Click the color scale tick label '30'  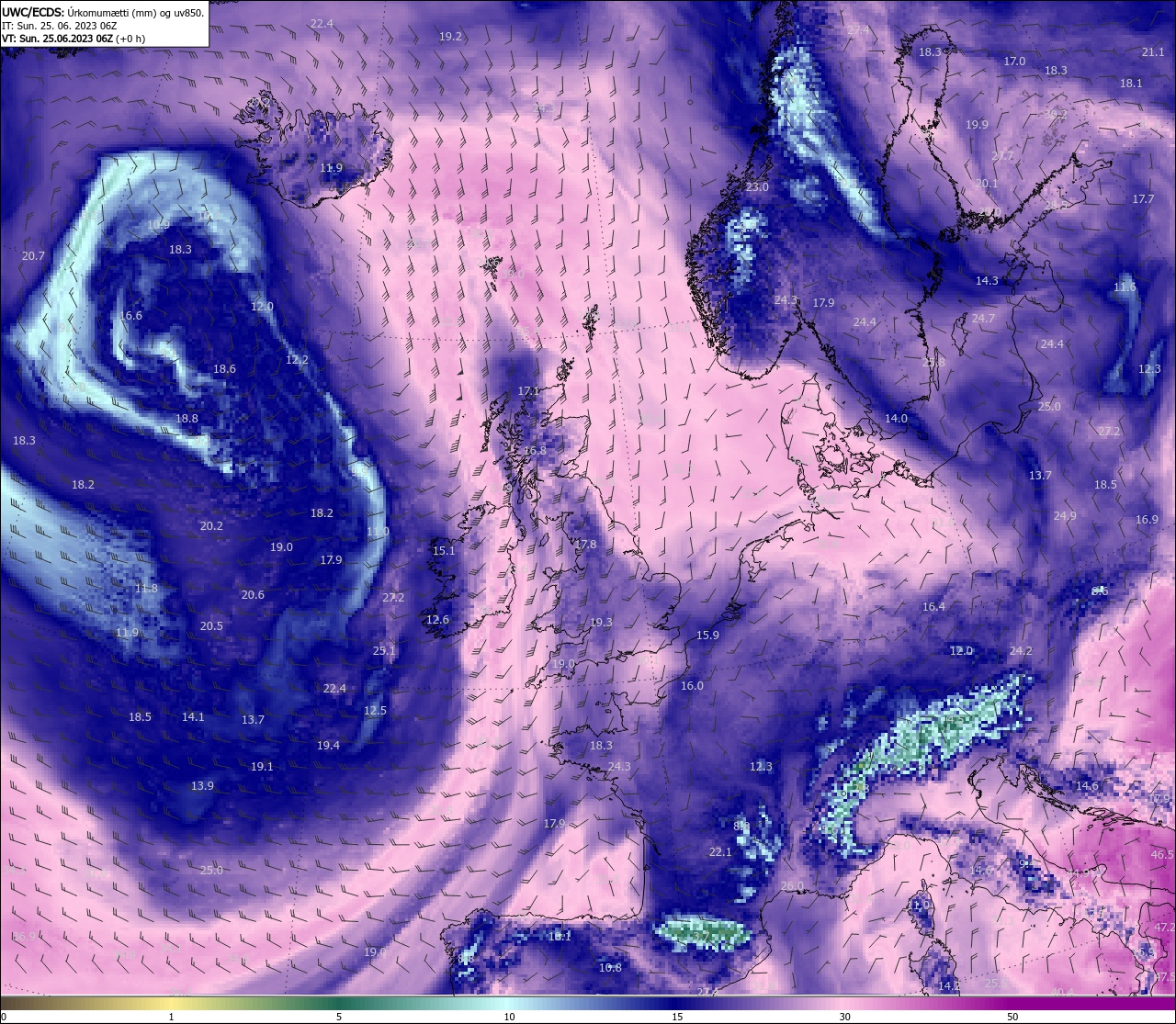[844, 1017]
